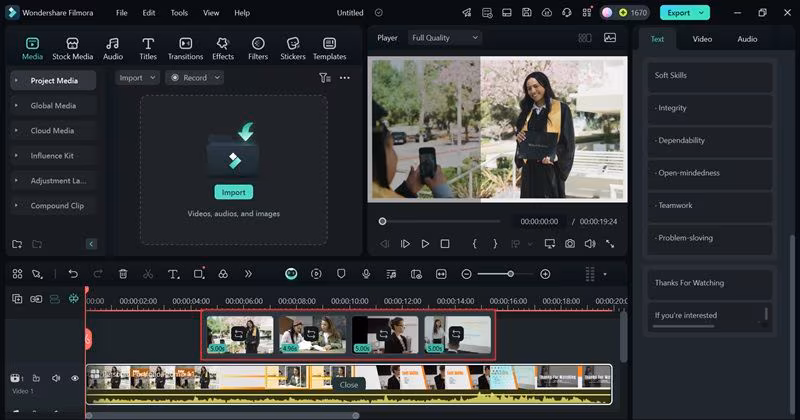This screenshot has height=420, width=800.
Task: Open the Effects panel
Action: [x=223, y=49]
